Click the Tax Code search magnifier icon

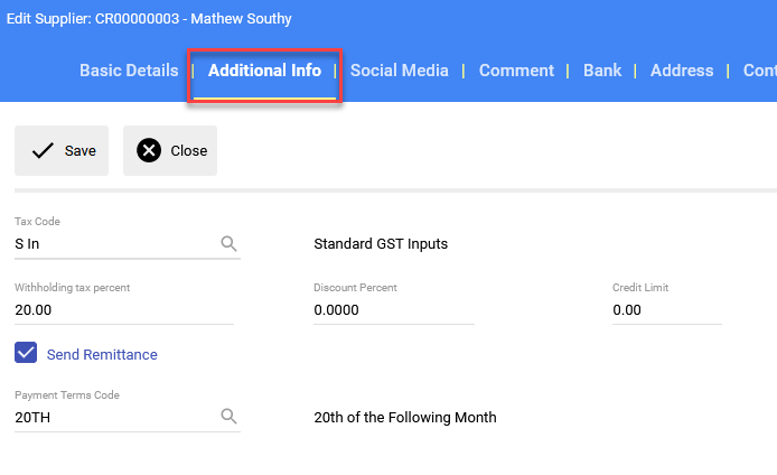[228, 243]
